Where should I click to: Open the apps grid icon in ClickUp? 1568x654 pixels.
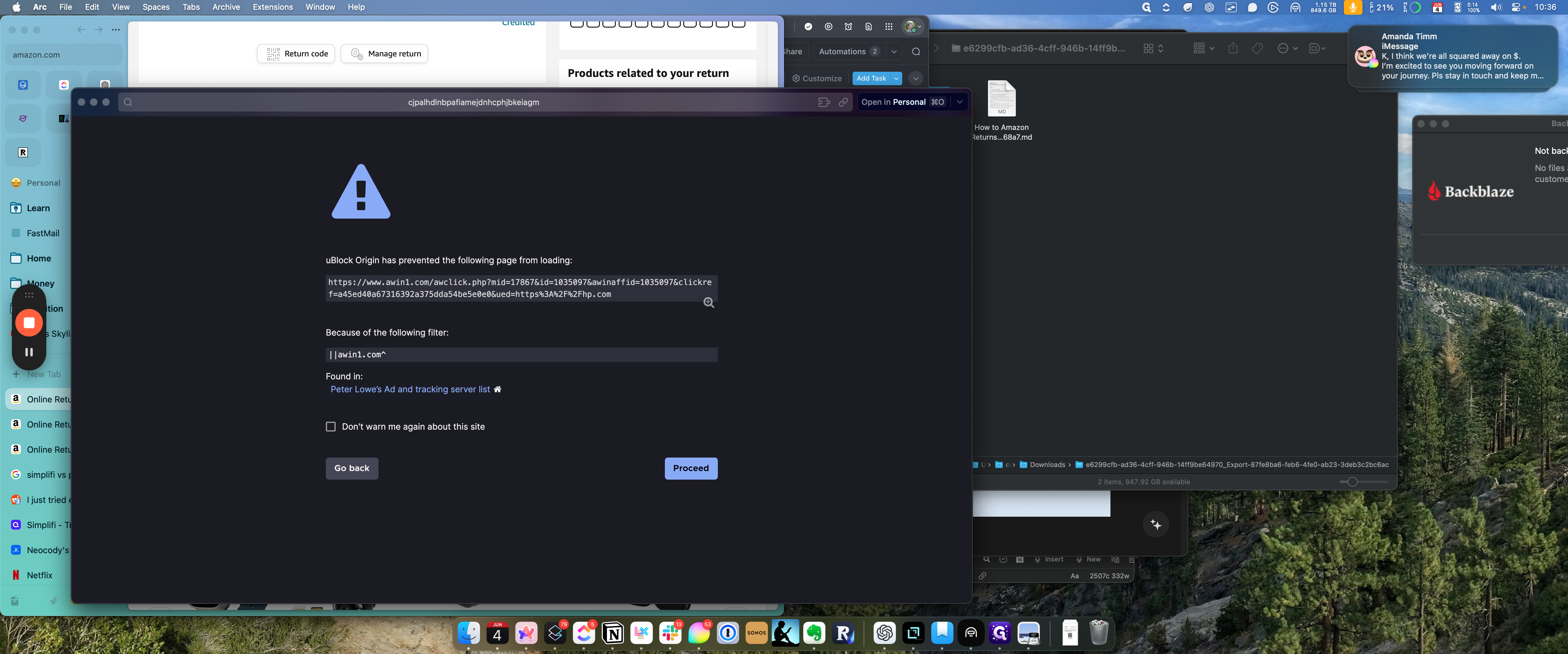pos(889,27)
